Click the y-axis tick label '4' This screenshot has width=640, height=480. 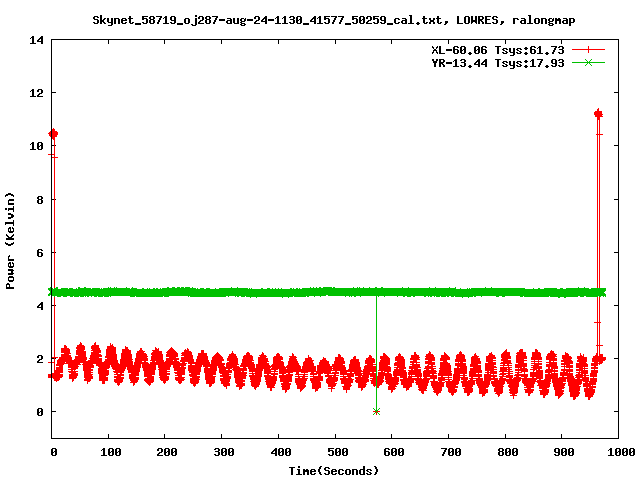pos(40,306)
